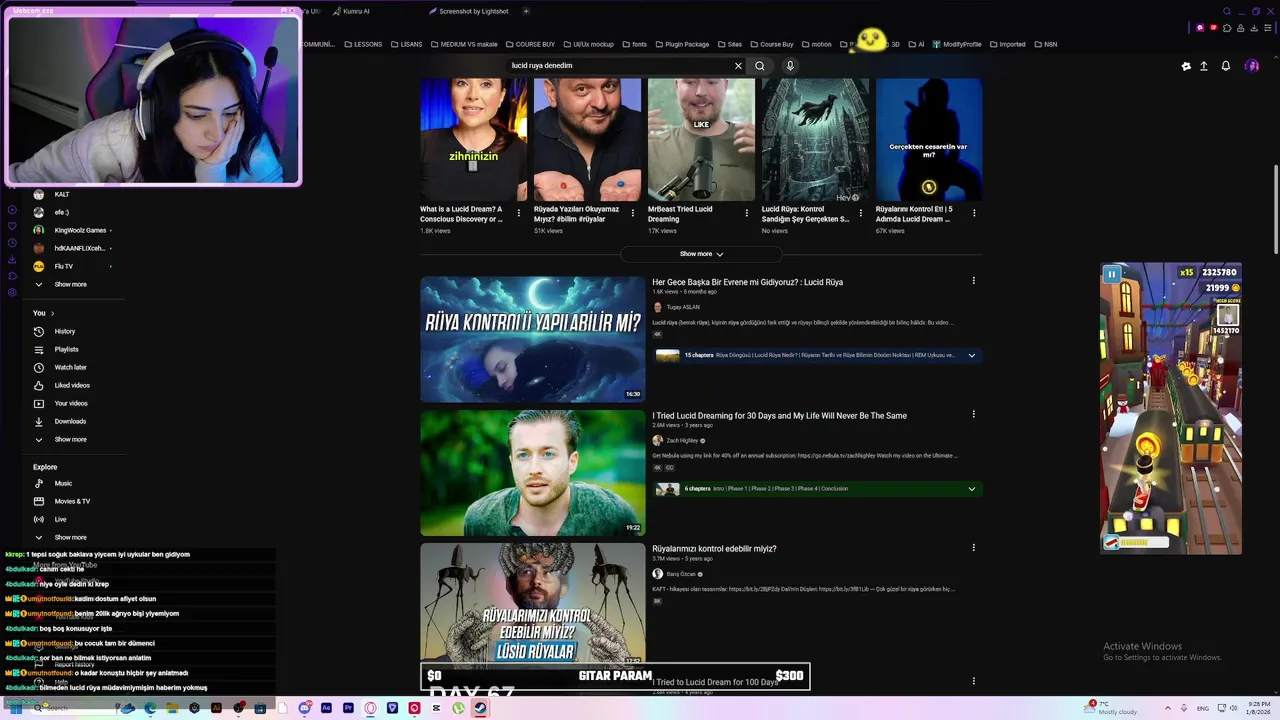Open options for 'MrBeast Tried Lucid Dreaming' short
Screen dimensions: 1280x720
746,213
